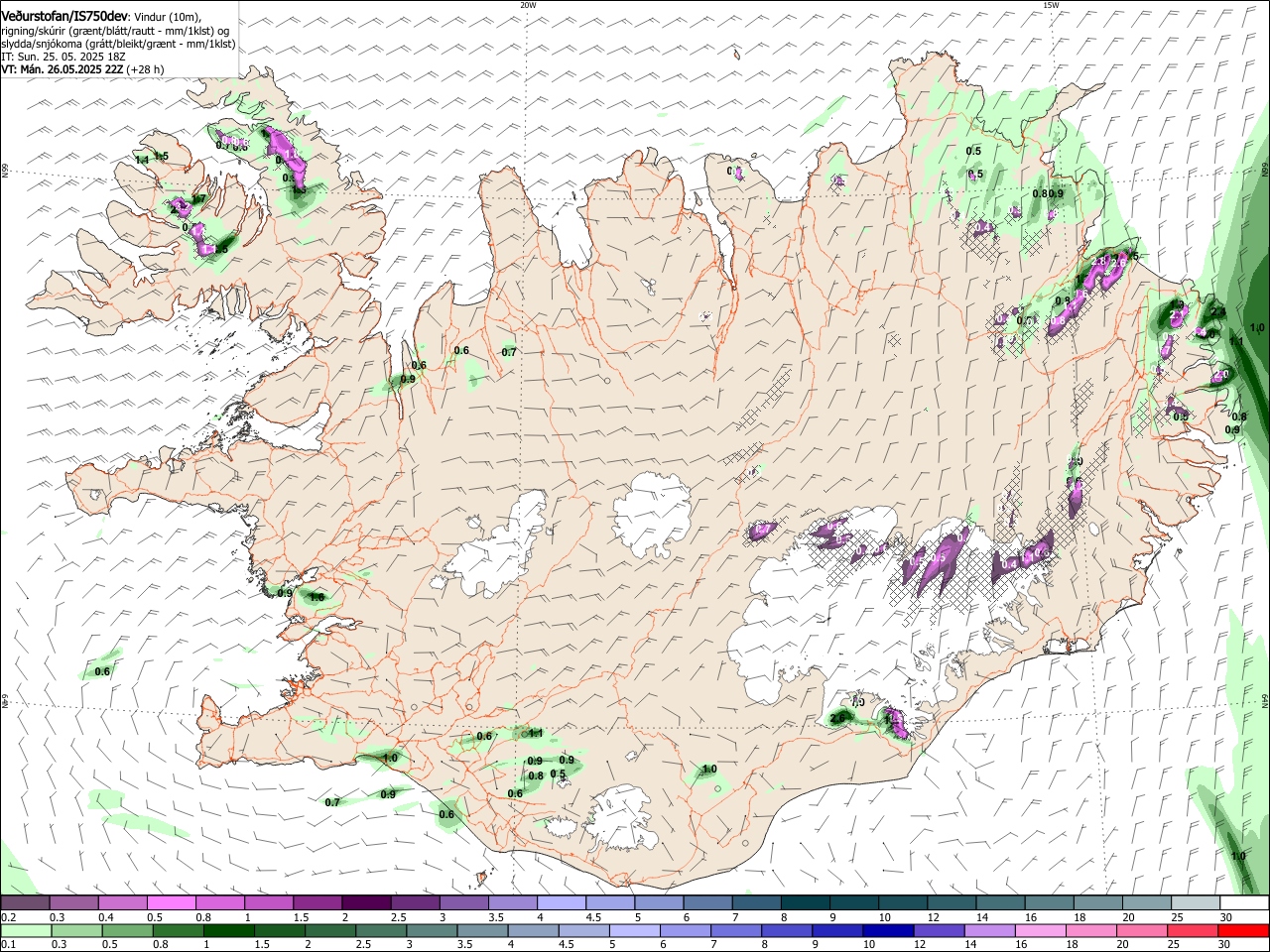1270x952 pixels.
Task: Click the upper legend swatch between 8 and 9
Action: point(806,902)
